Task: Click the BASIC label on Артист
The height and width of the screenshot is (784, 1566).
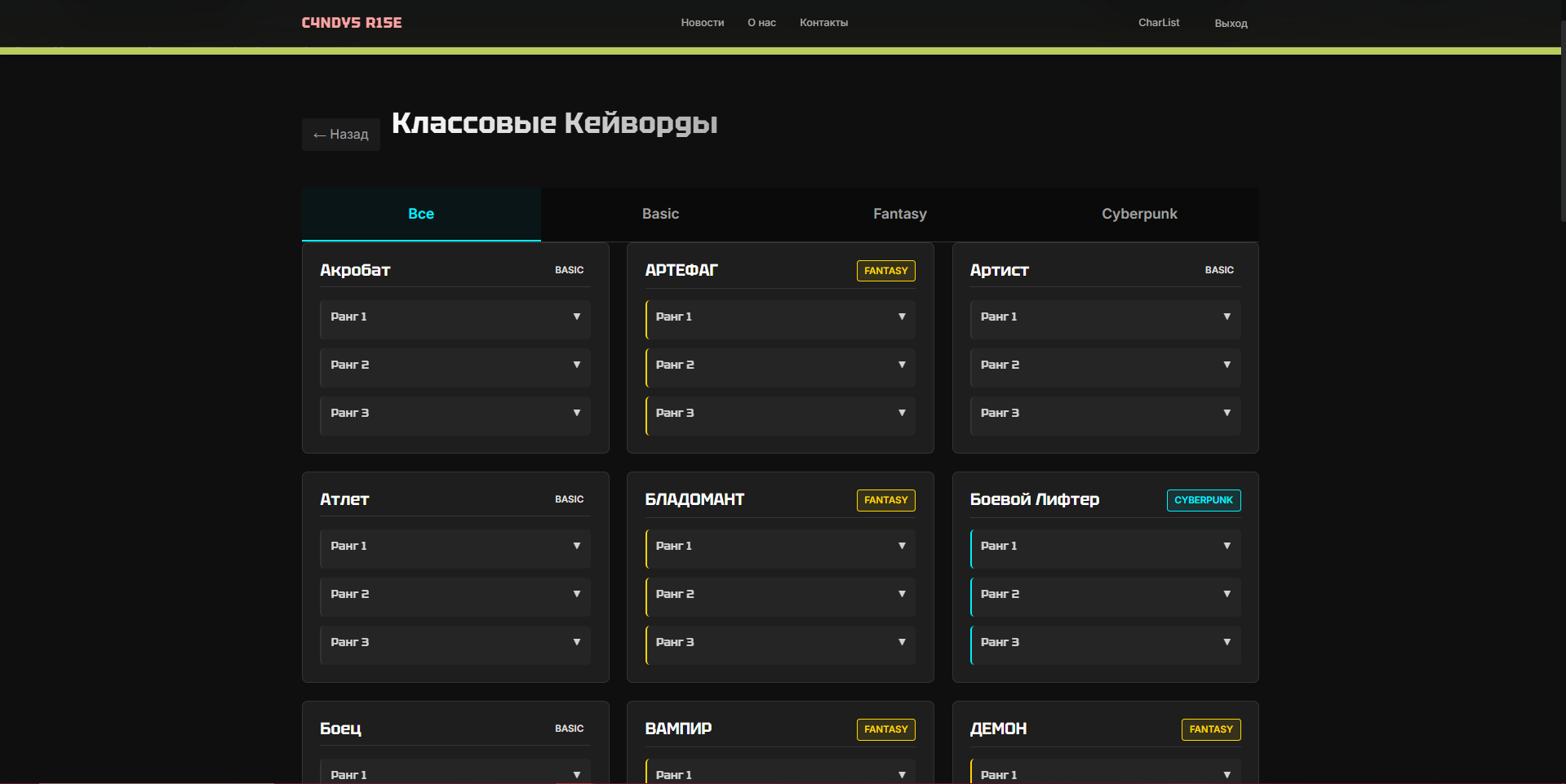Action: click(x=1219, y=270)
